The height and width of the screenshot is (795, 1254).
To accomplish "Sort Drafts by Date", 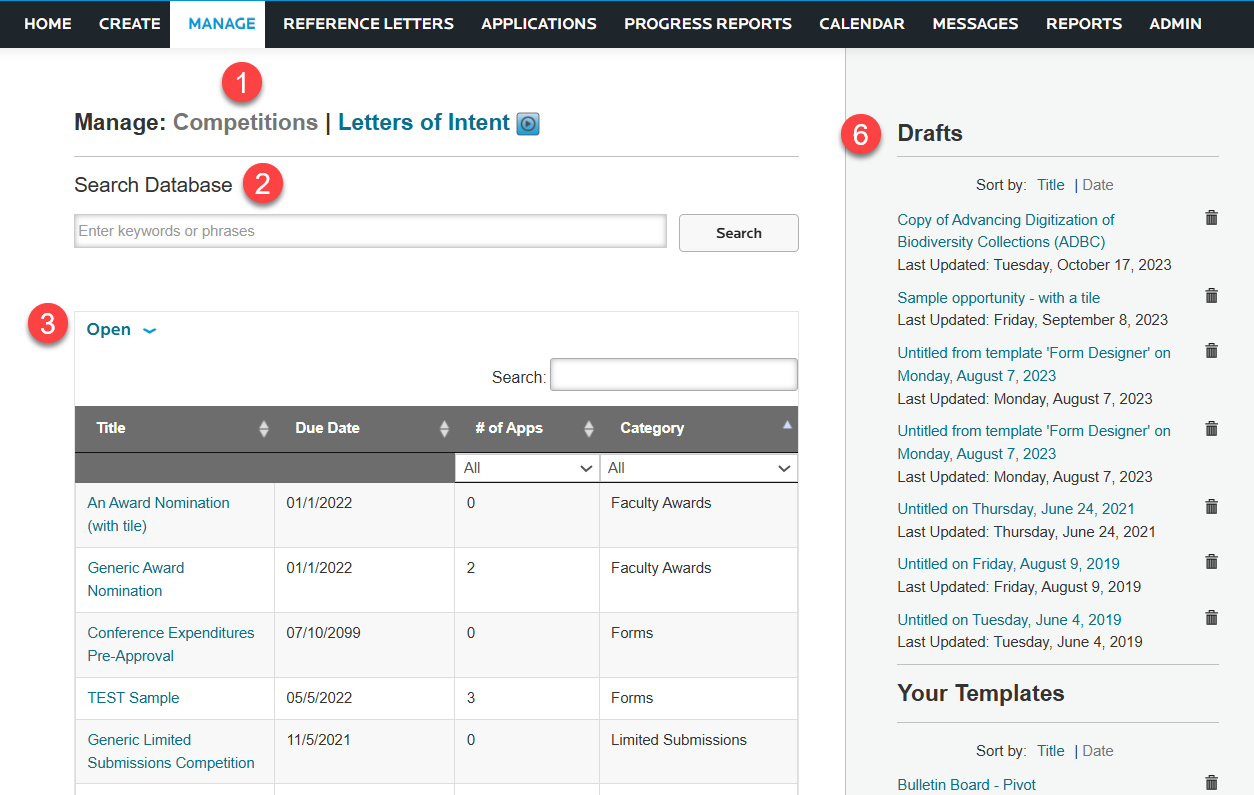I will (x=1098, y=185).
